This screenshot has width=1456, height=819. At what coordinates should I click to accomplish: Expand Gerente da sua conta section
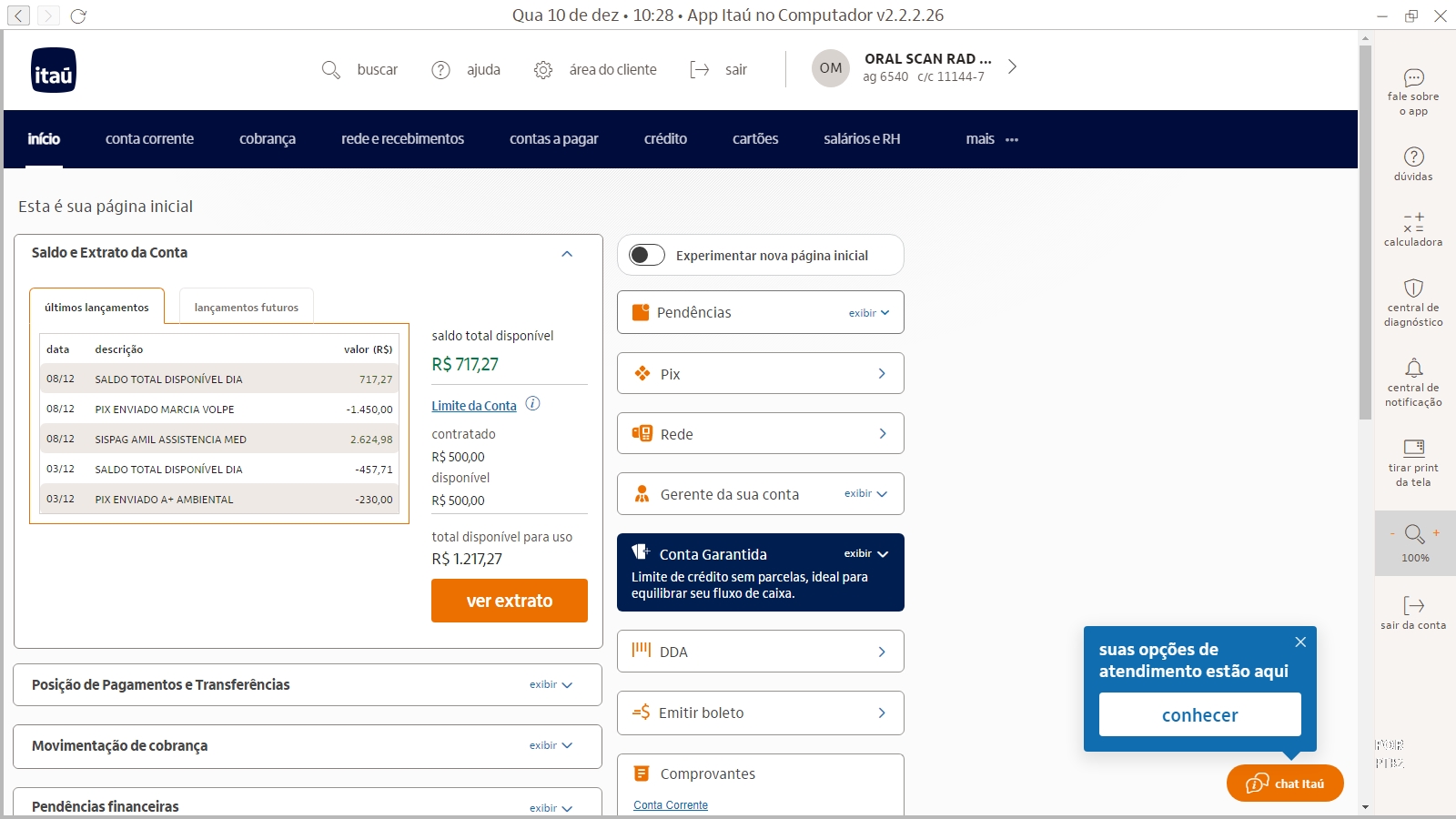(865, 494)
